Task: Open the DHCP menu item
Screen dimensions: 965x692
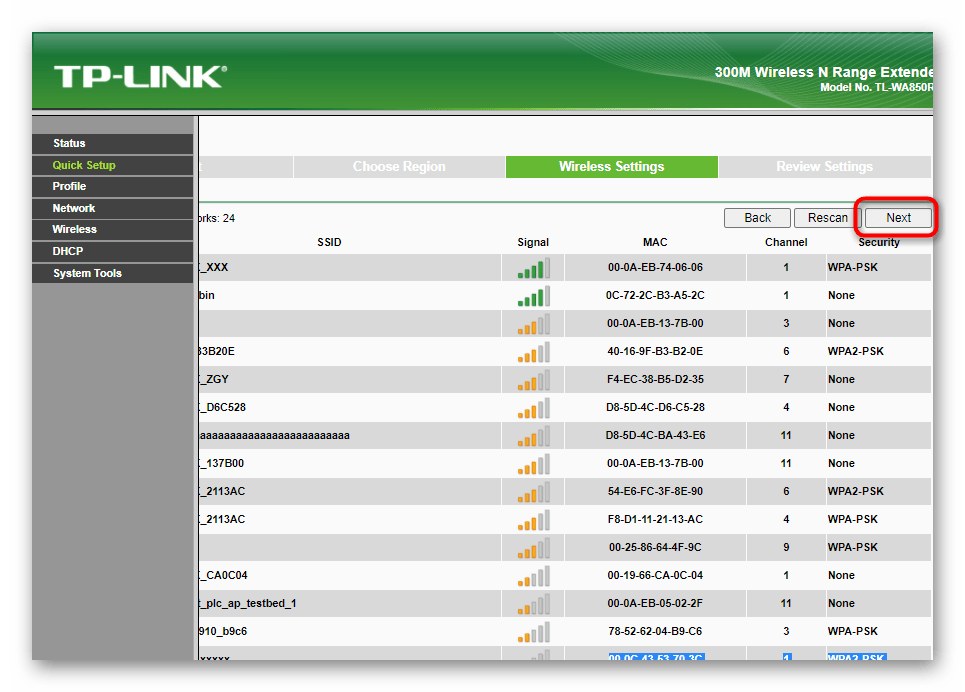Action: 68,252
